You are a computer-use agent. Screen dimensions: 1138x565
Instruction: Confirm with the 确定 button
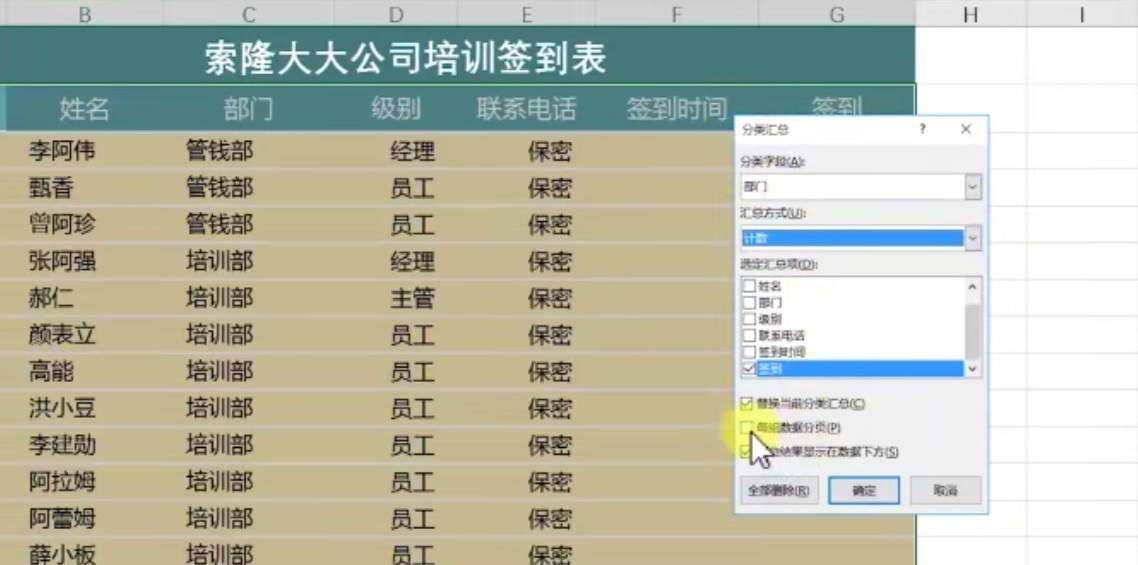864,490
